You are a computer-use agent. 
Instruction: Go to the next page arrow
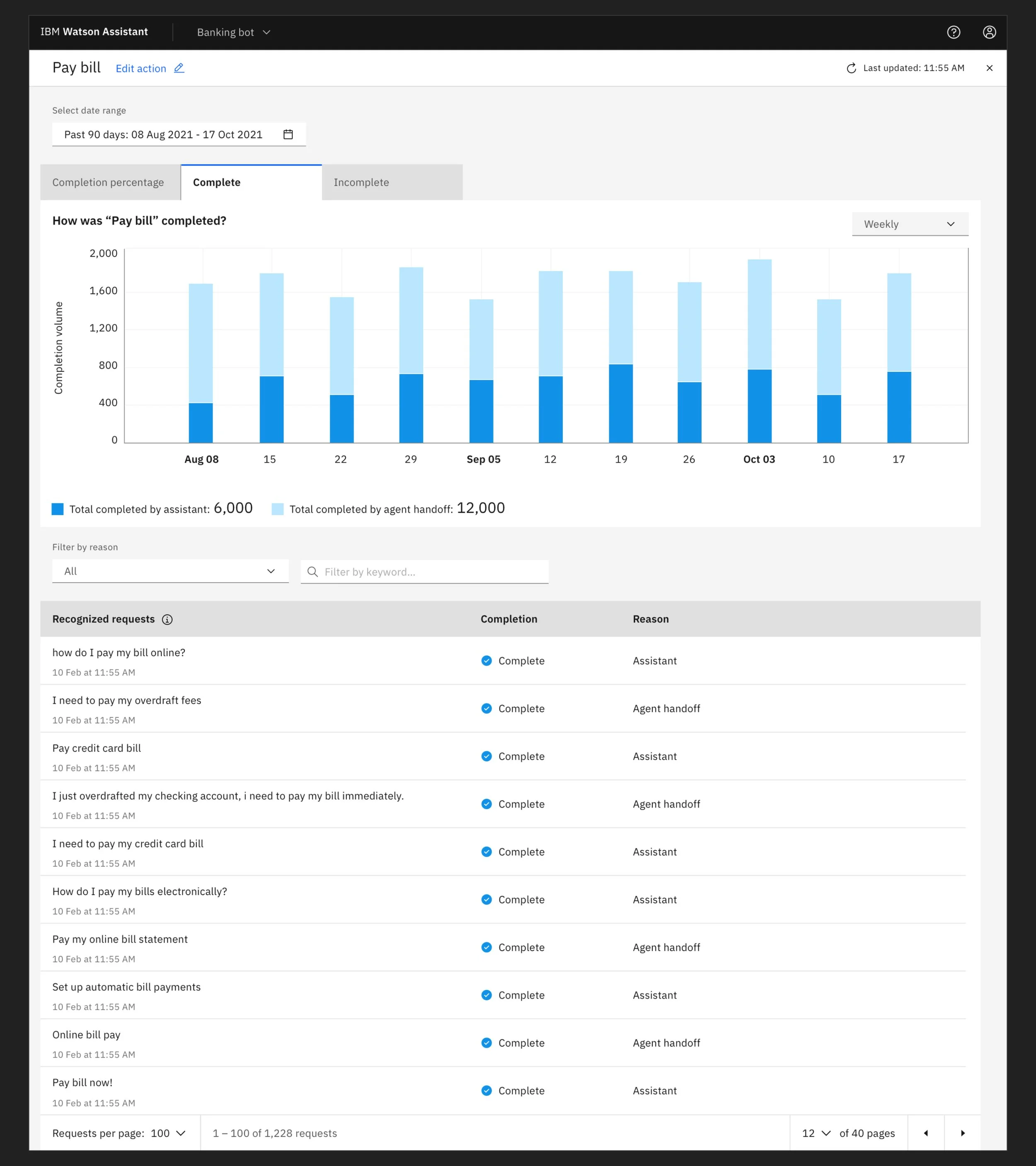(963, 1133)
